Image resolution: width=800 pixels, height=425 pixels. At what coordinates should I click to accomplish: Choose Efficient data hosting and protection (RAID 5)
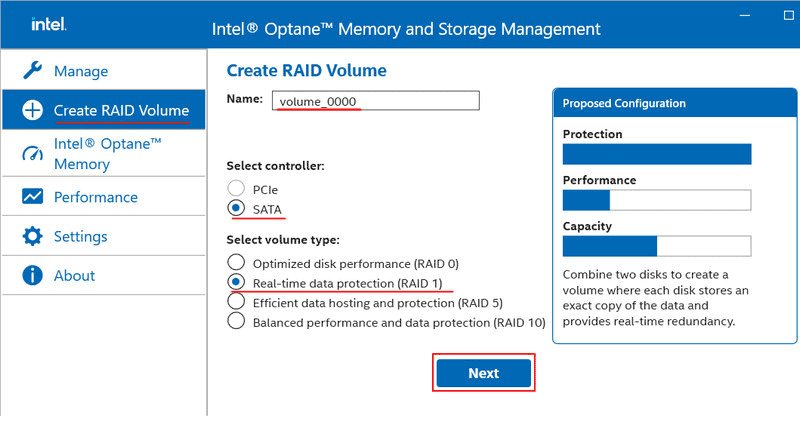click(x=236, y=301)
